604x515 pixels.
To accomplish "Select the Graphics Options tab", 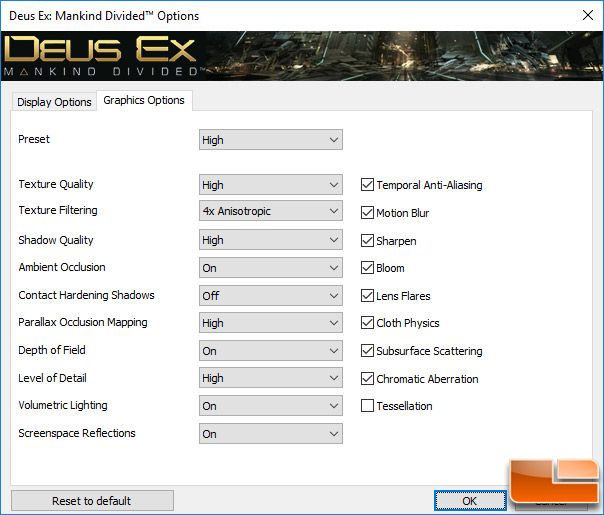I will 144,101.
